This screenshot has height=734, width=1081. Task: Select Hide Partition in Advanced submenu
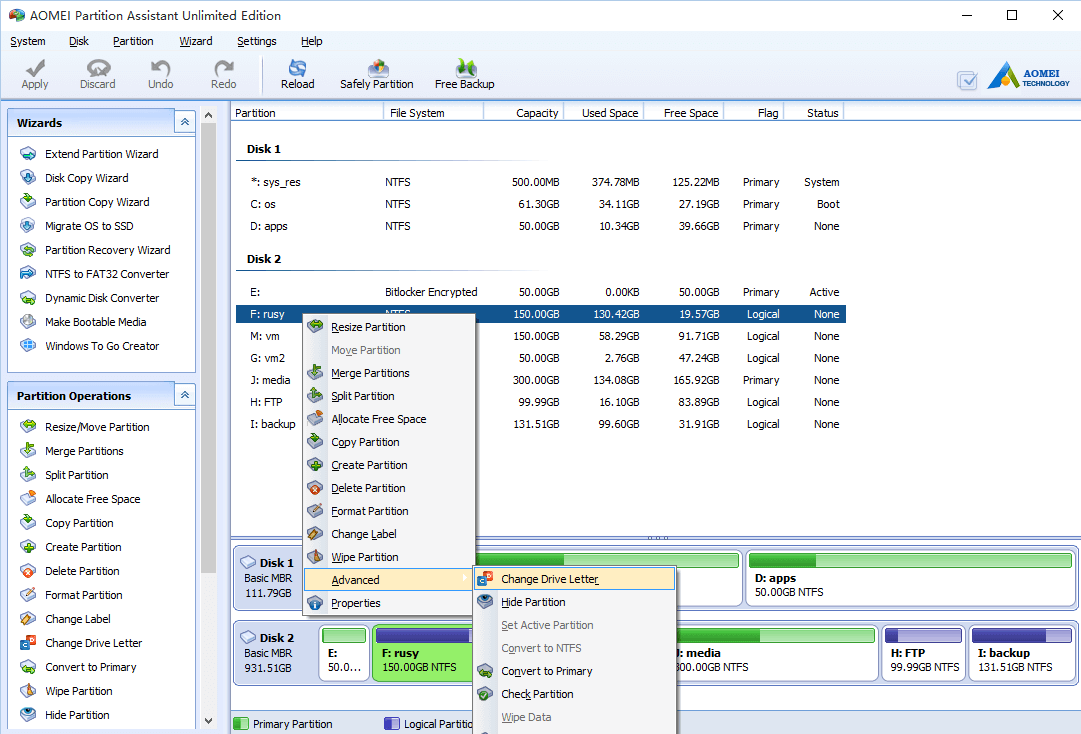click(x=574, y=602)
